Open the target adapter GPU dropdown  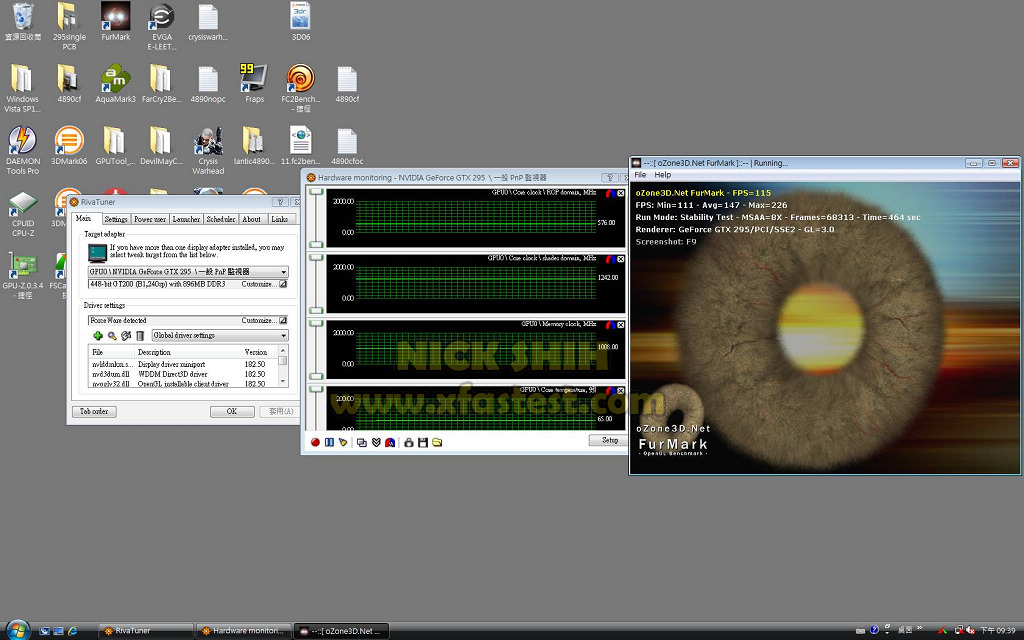(283, 272)
